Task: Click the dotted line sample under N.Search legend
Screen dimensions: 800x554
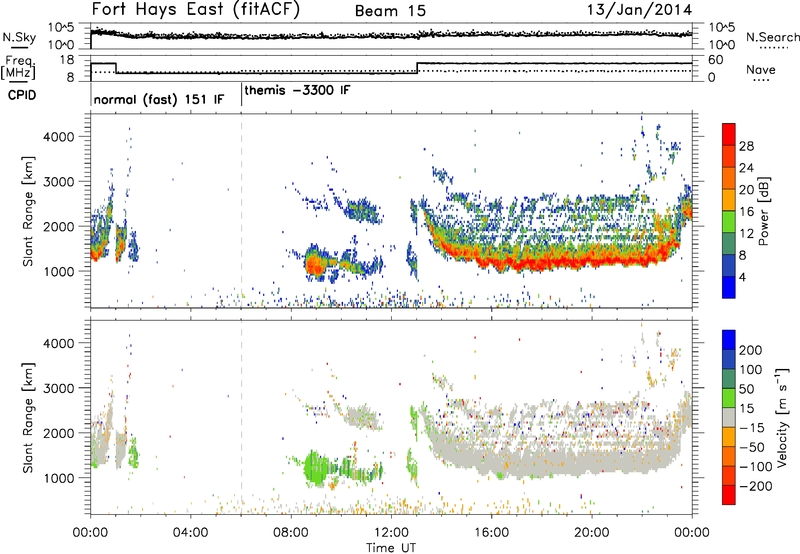Action: pyautogui.click(x=774, y=48)
